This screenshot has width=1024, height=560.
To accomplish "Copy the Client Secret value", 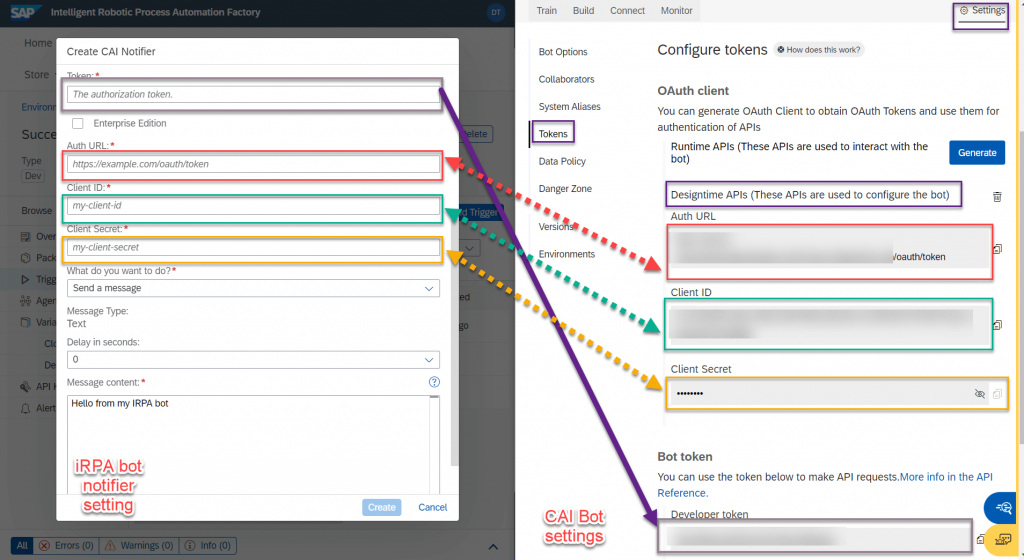I will coord(997,394).
